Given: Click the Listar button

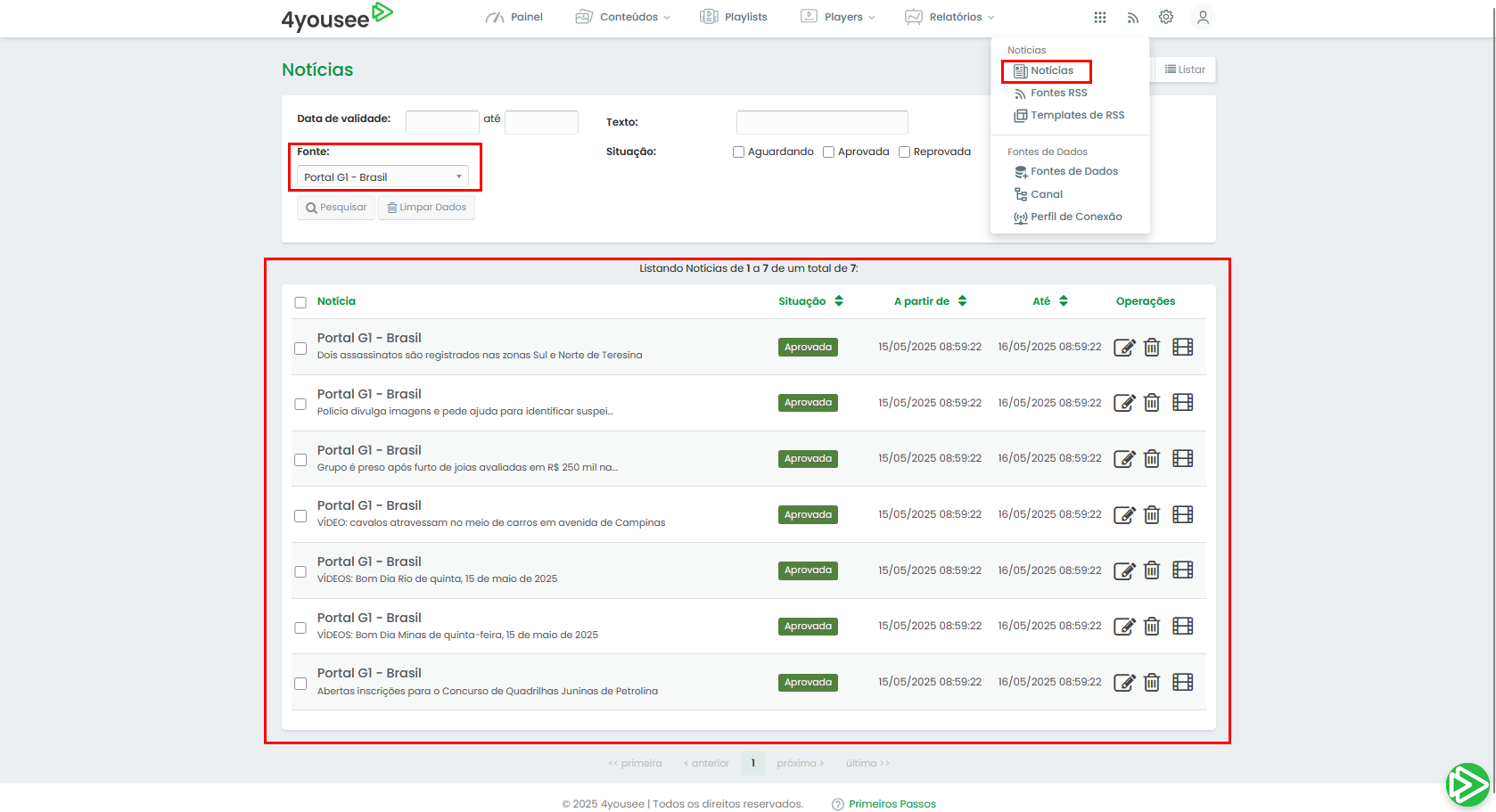Looking at the screenshot, I should pyautogui.click(x=1185, y=70).
